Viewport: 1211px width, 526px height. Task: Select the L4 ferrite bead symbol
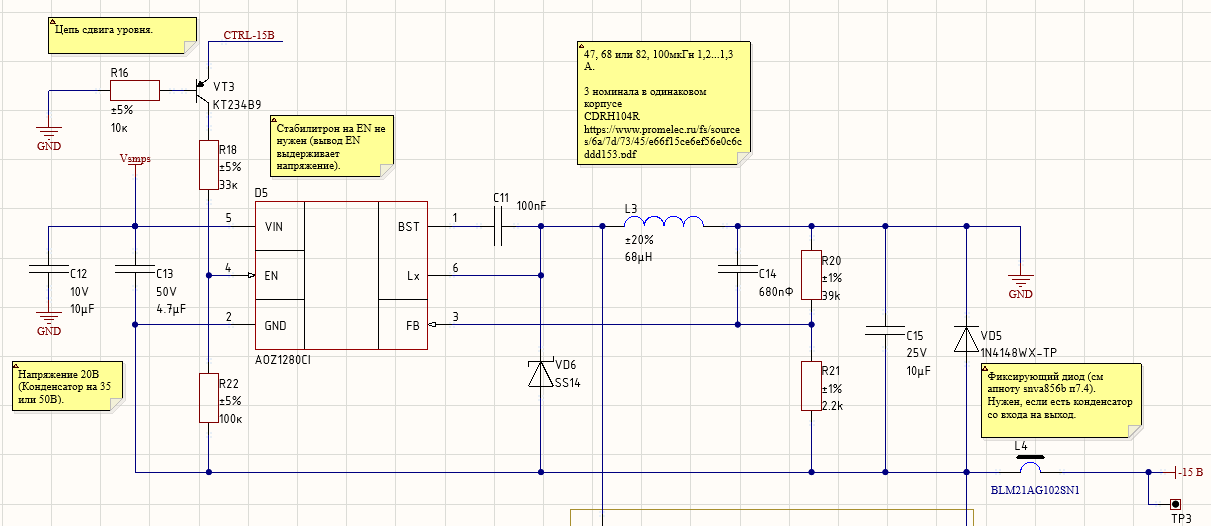coord(1029,465)
